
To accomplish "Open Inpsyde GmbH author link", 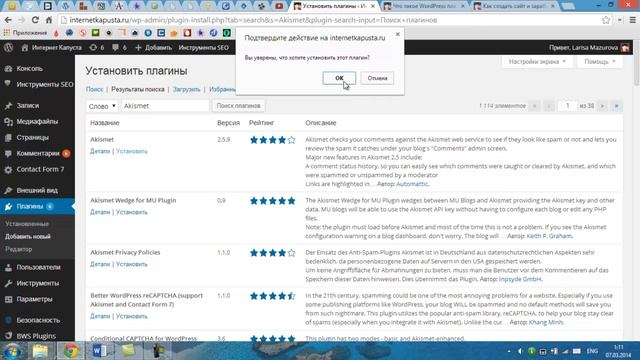I will click(520, 279).
